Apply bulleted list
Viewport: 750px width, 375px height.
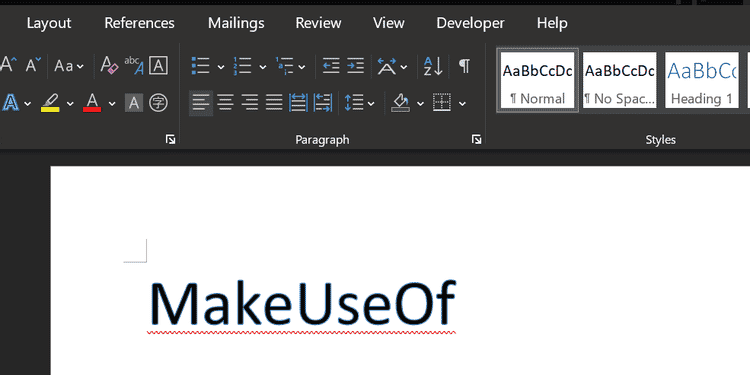(201, 66)
